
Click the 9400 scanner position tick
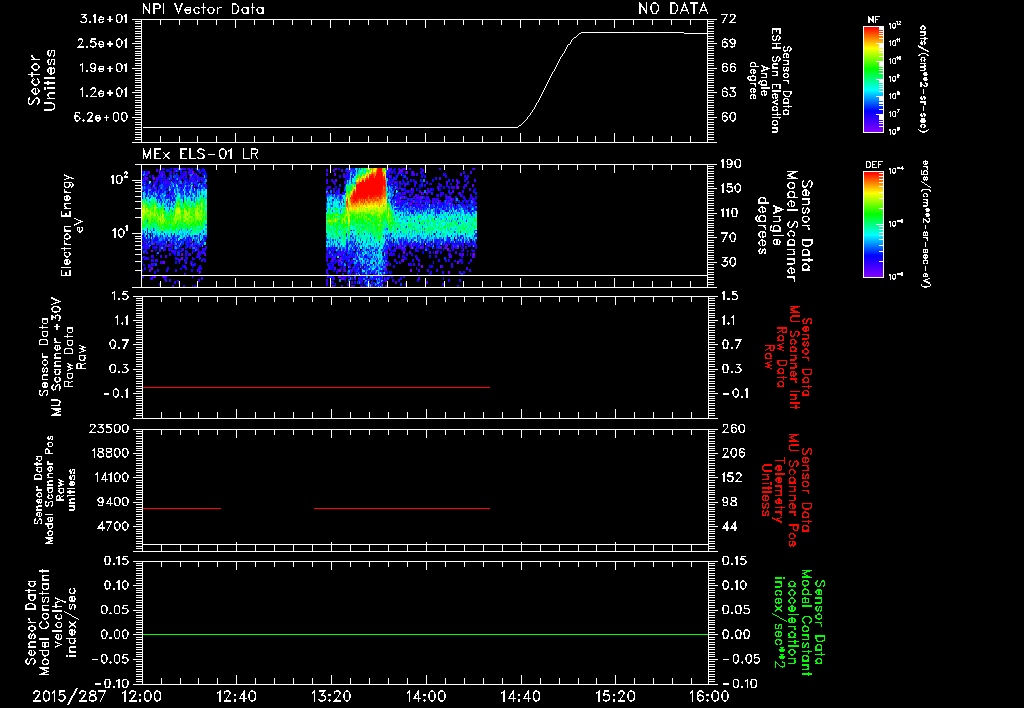(x=114, y=502)
